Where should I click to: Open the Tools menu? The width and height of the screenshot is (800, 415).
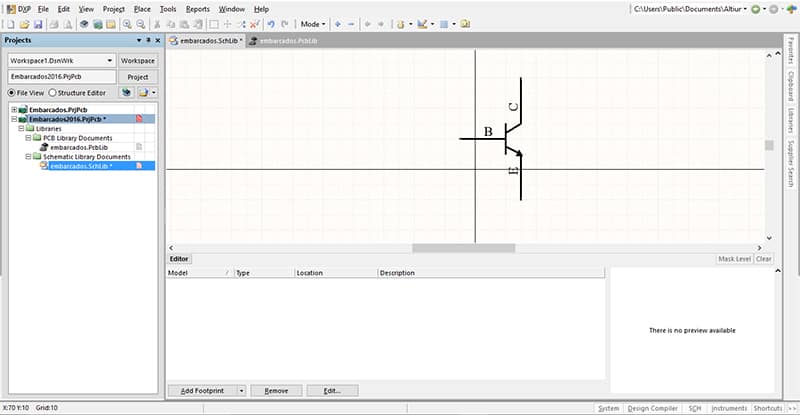coord(167,8)
